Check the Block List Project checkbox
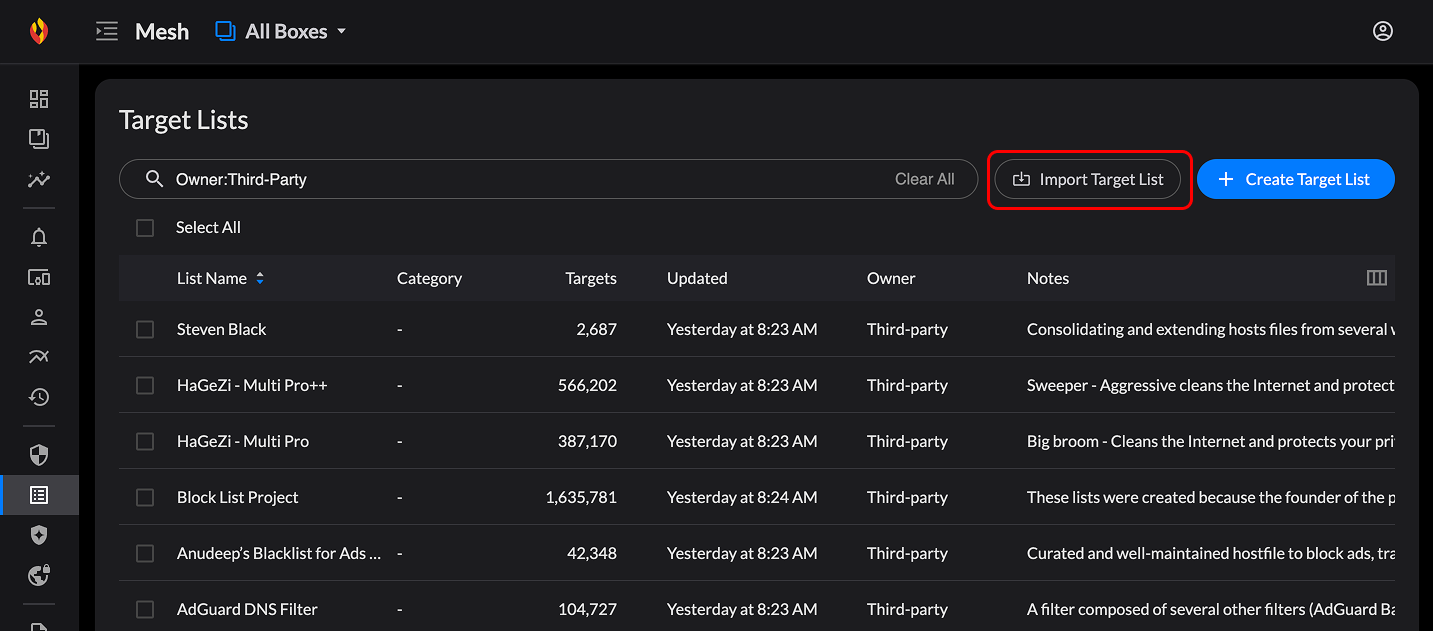The image size is (1433, 631). [x=145, y=497]
